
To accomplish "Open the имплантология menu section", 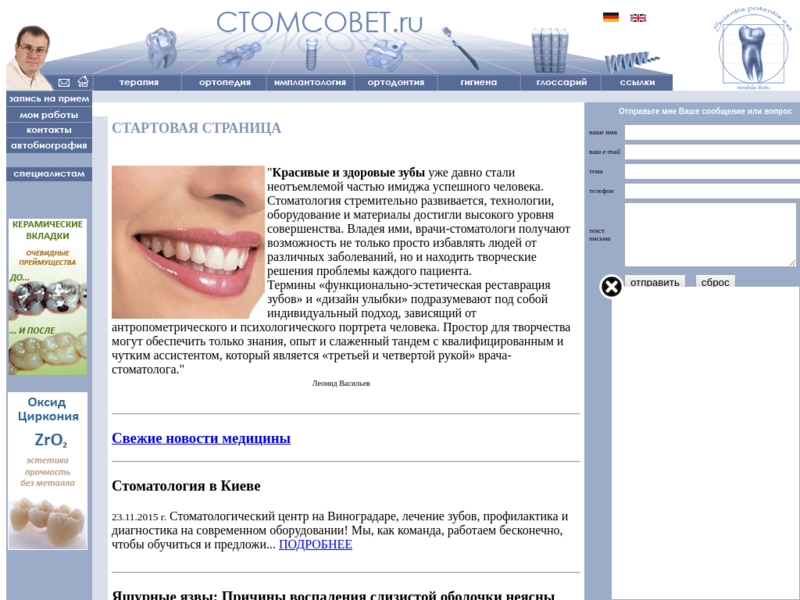I will coord(310,82).
